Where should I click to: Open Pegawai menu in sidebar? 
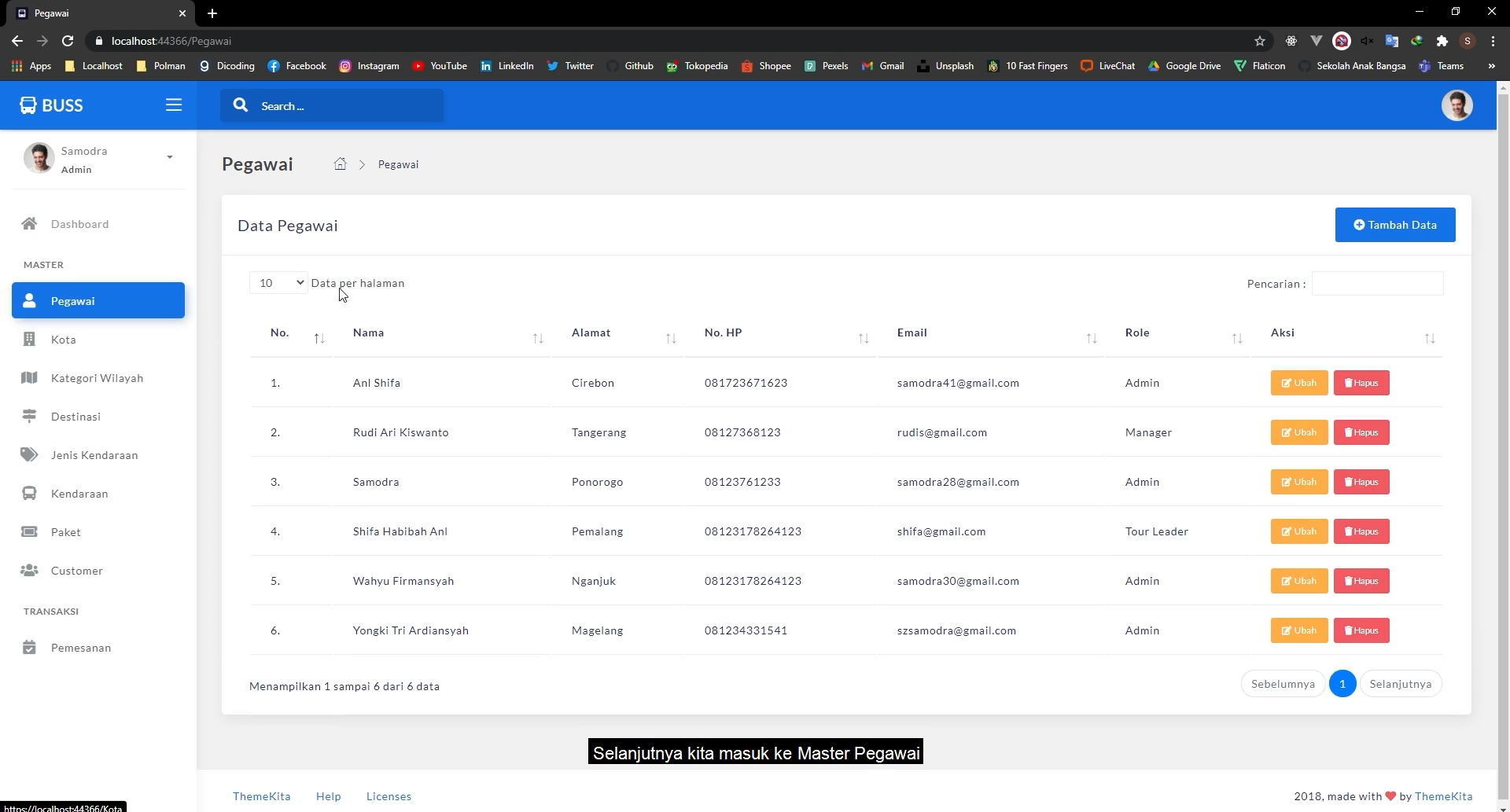coord(98,300)
